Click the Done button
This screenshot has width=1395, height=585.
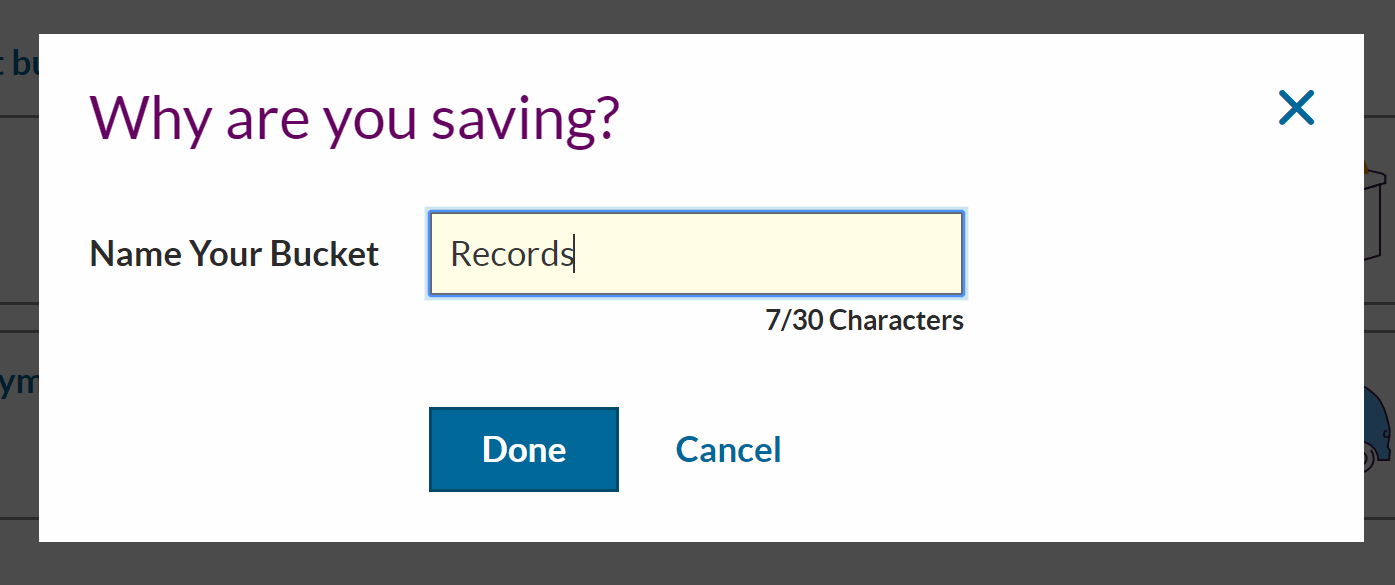[523, 449]
